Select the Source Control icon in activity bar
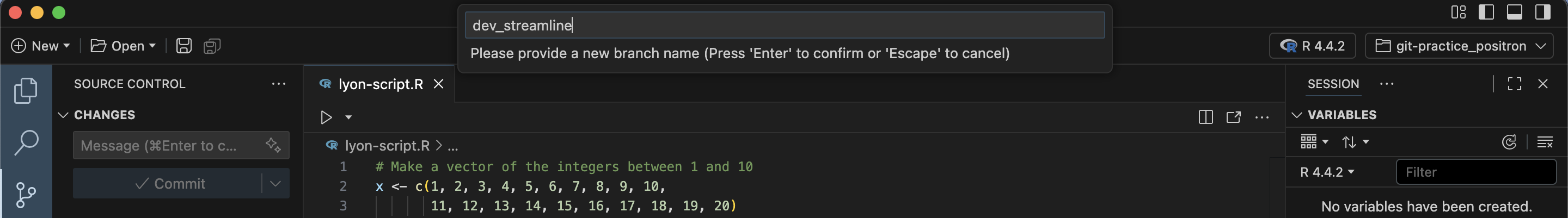Viewport: 1568px width, 218px height. (26, 195)
